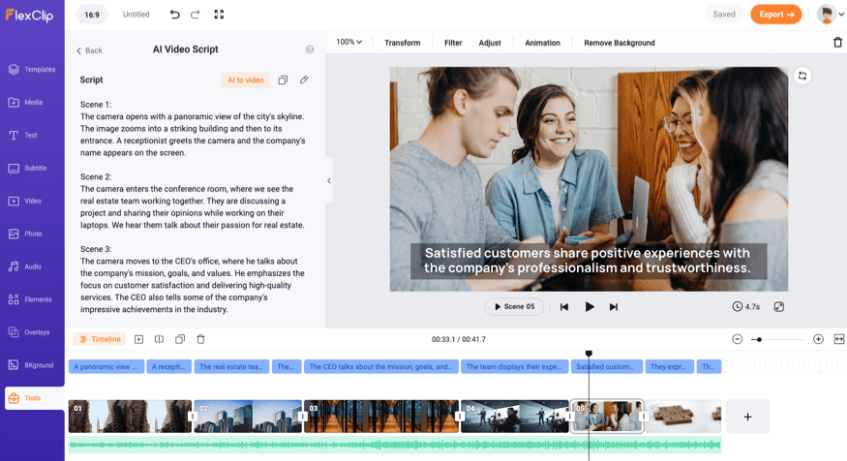This screenshot has width=847, height=461.
Task: Click the AI to video button
Action: [x=245, y=80]
